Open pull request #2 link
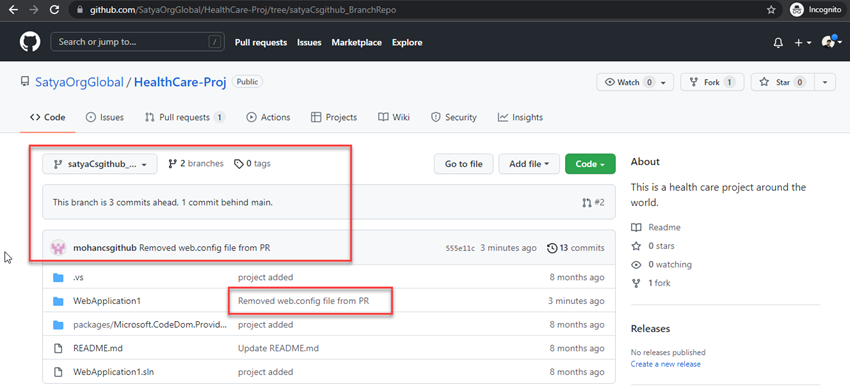Screen dimensions: 850x389 [x=593, y=202]
